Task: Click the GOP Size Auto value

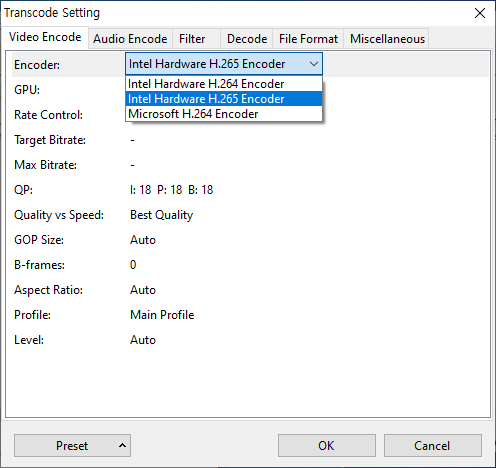Action: coord(143,240)
